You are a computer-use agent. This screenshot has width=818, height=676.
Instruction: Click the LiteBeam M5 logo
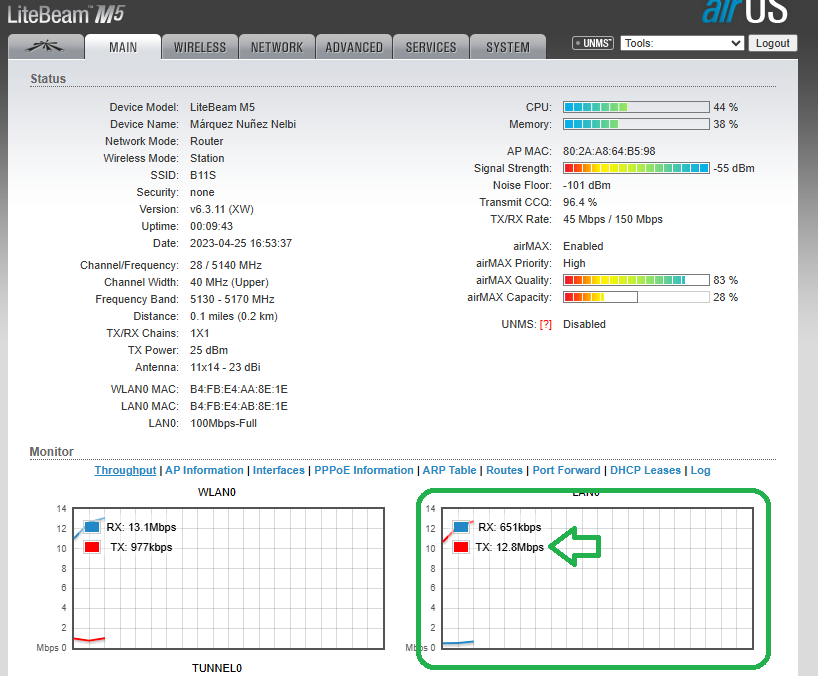pos(66,13)
